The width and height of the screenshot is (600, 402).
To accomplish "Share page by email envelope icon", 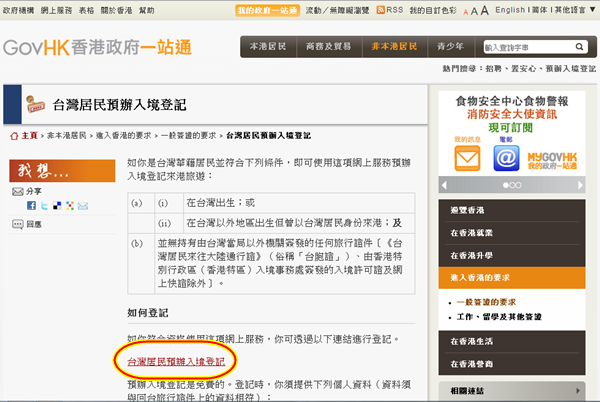I will (x=83, y=206).
